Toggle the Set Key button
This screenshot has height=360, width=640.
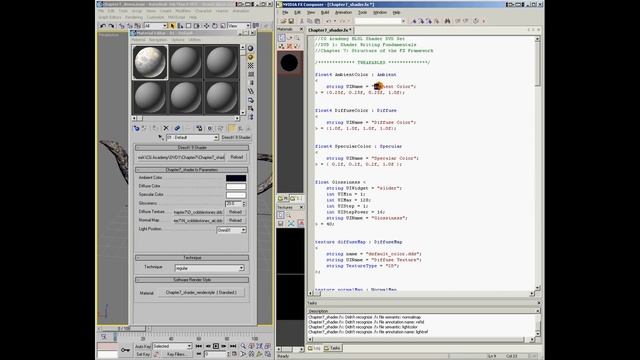(x=143, y=354)
